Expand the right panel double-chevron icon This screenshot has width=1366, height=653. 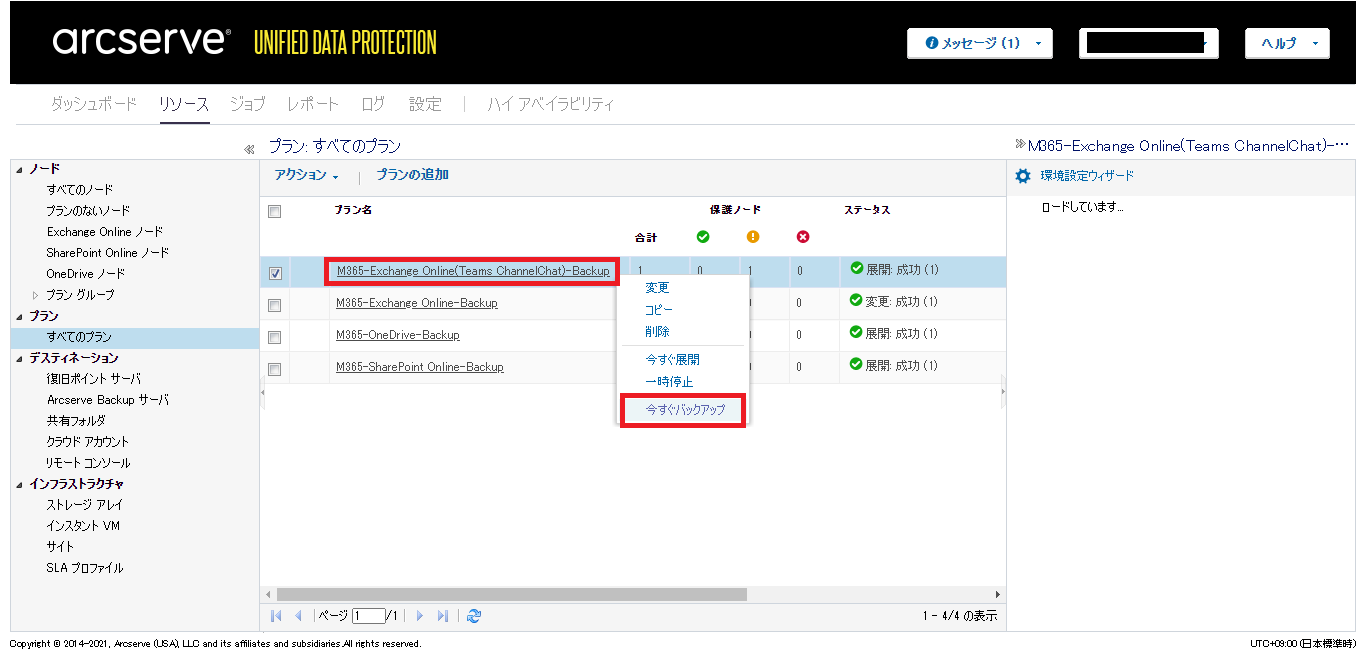click(x=1020, y=144)
